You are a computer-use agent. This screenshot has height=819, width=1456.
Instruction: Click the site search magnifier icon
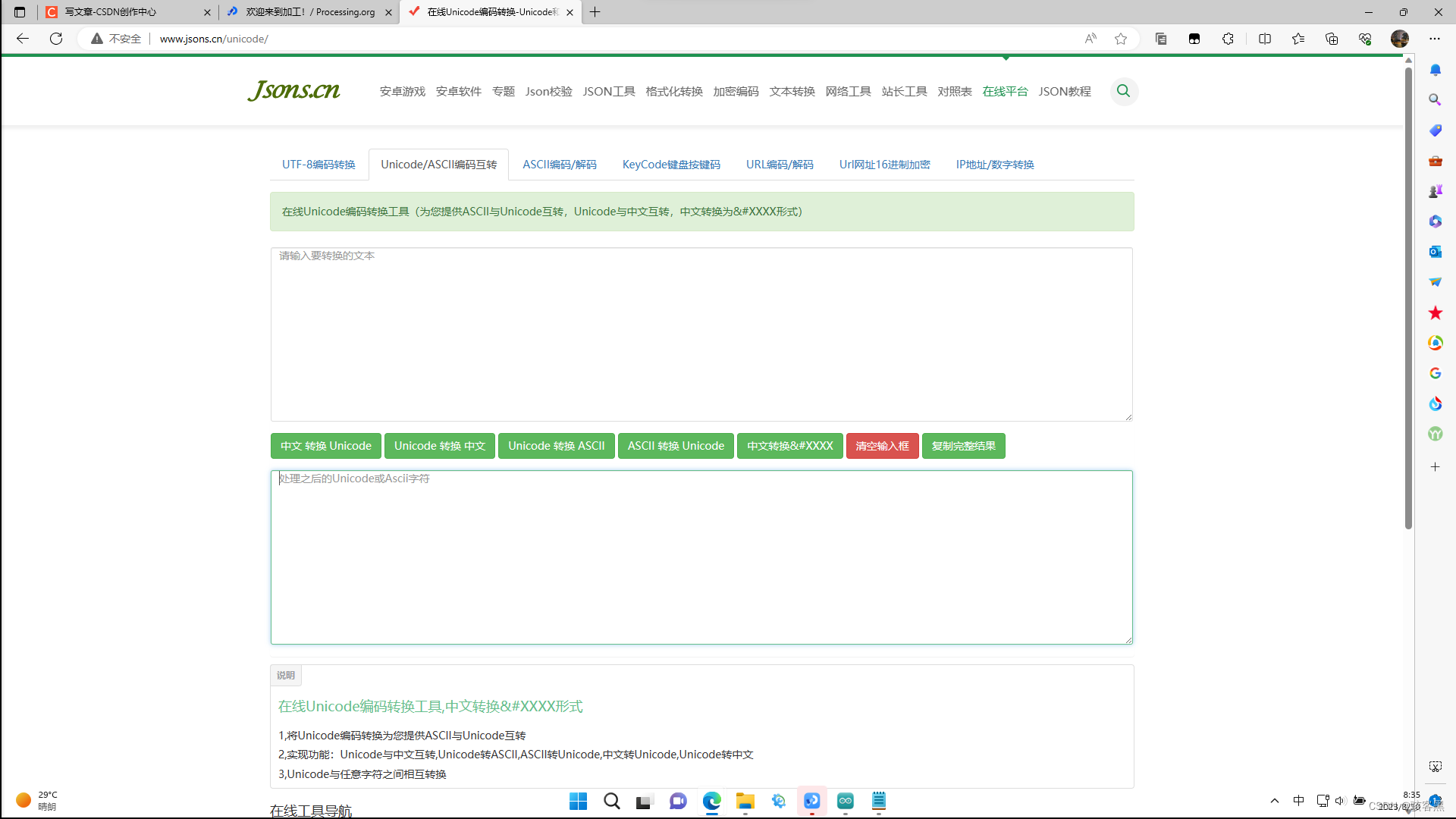(x=1124, y=91)
